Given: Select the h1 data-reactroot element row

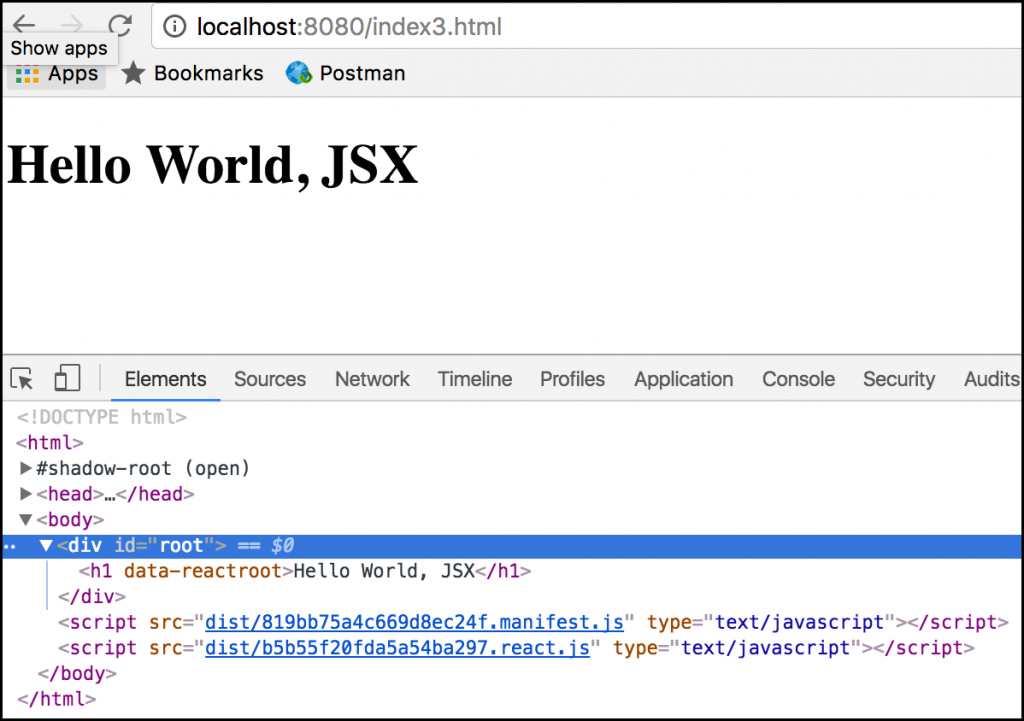Looking at the screenshot, I should tap(305, 571).
